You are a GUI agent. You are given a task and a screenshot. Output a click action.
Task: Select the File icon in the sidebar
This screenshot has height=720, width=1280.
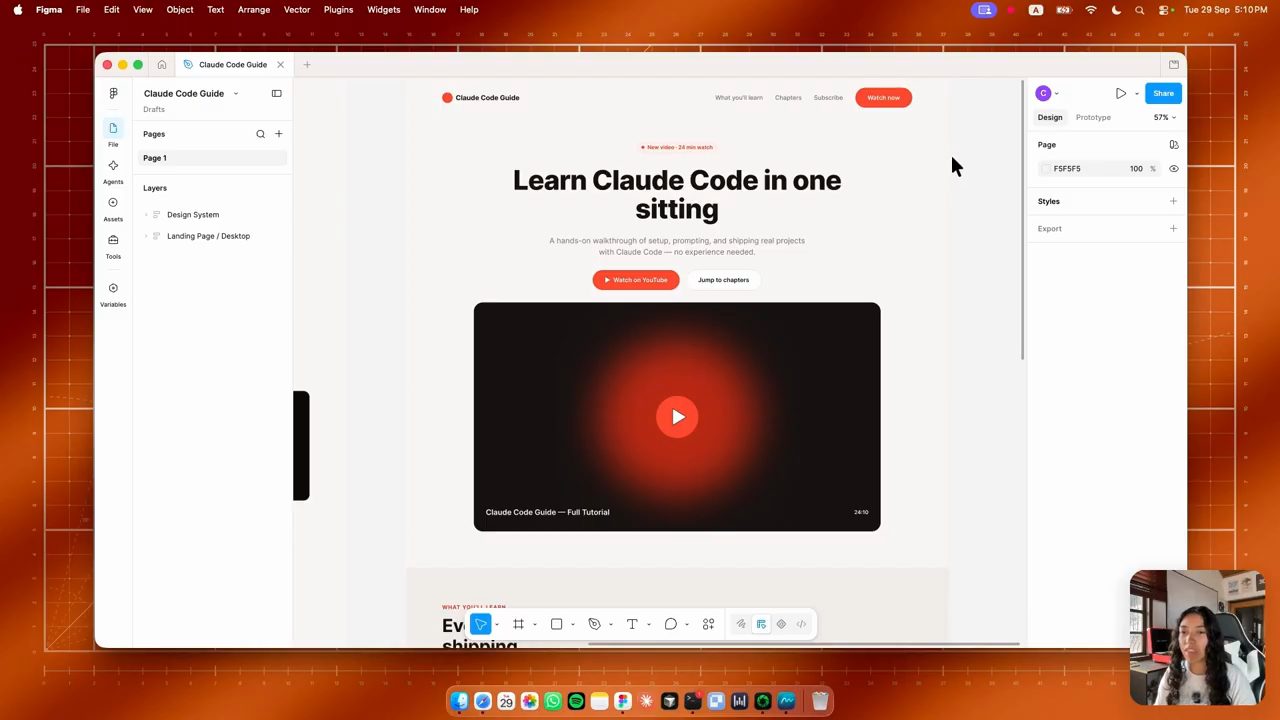(113, 128)
